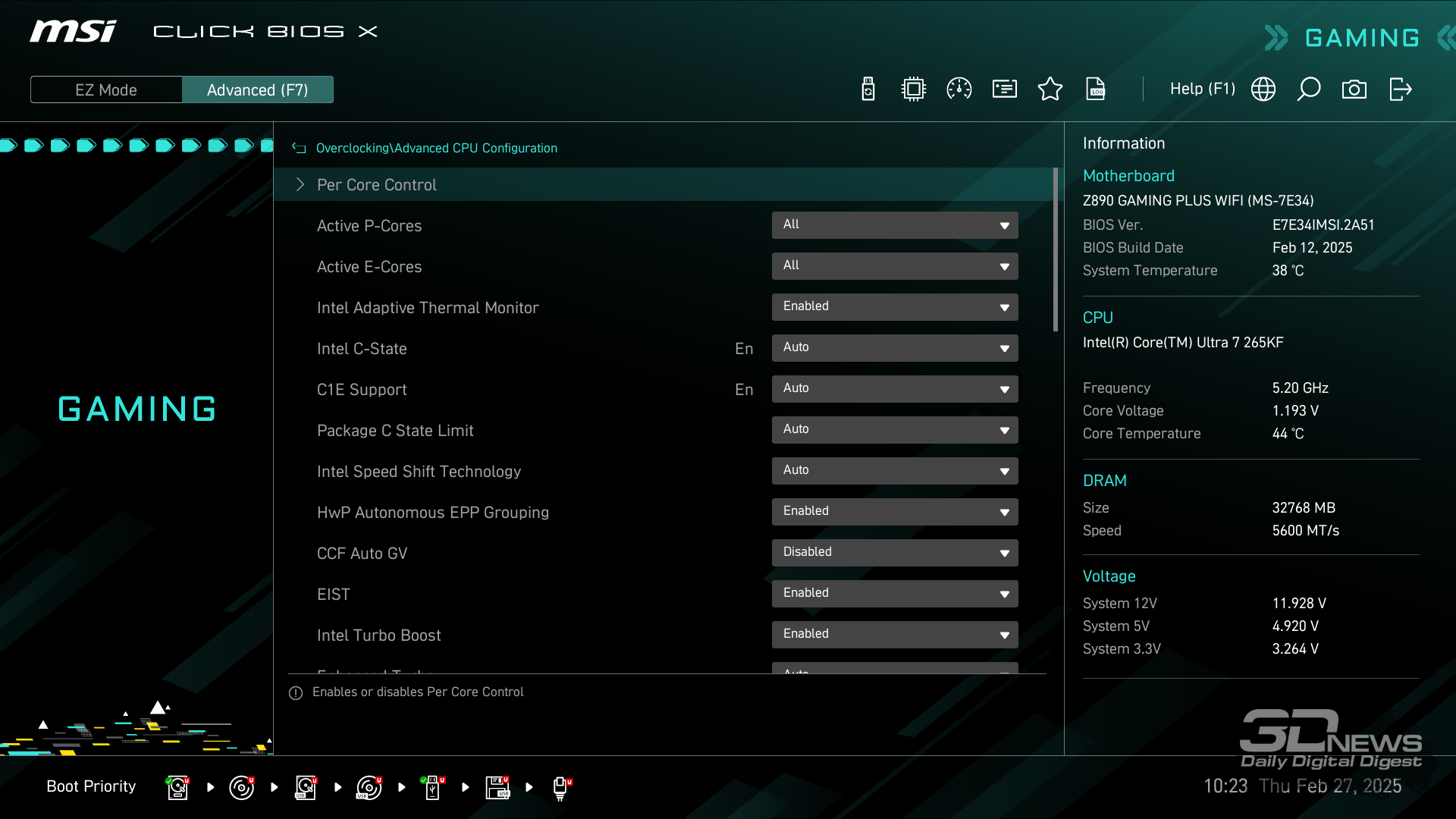Click the Boot Priority label
The image size is (1456, 819).
tap(91, 786)
